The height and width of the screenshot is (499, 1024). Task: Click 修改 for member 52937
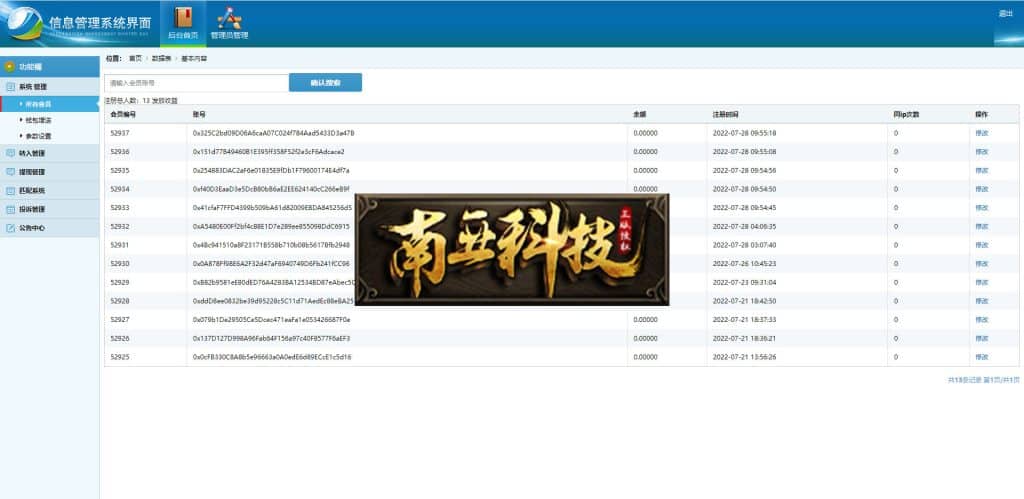pyautogui.click(x=982, y=133)
